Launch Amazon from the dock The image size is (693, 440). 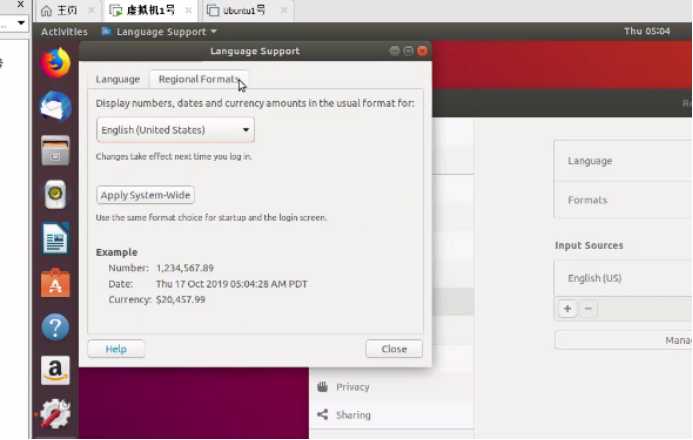(x=55, y=370)
